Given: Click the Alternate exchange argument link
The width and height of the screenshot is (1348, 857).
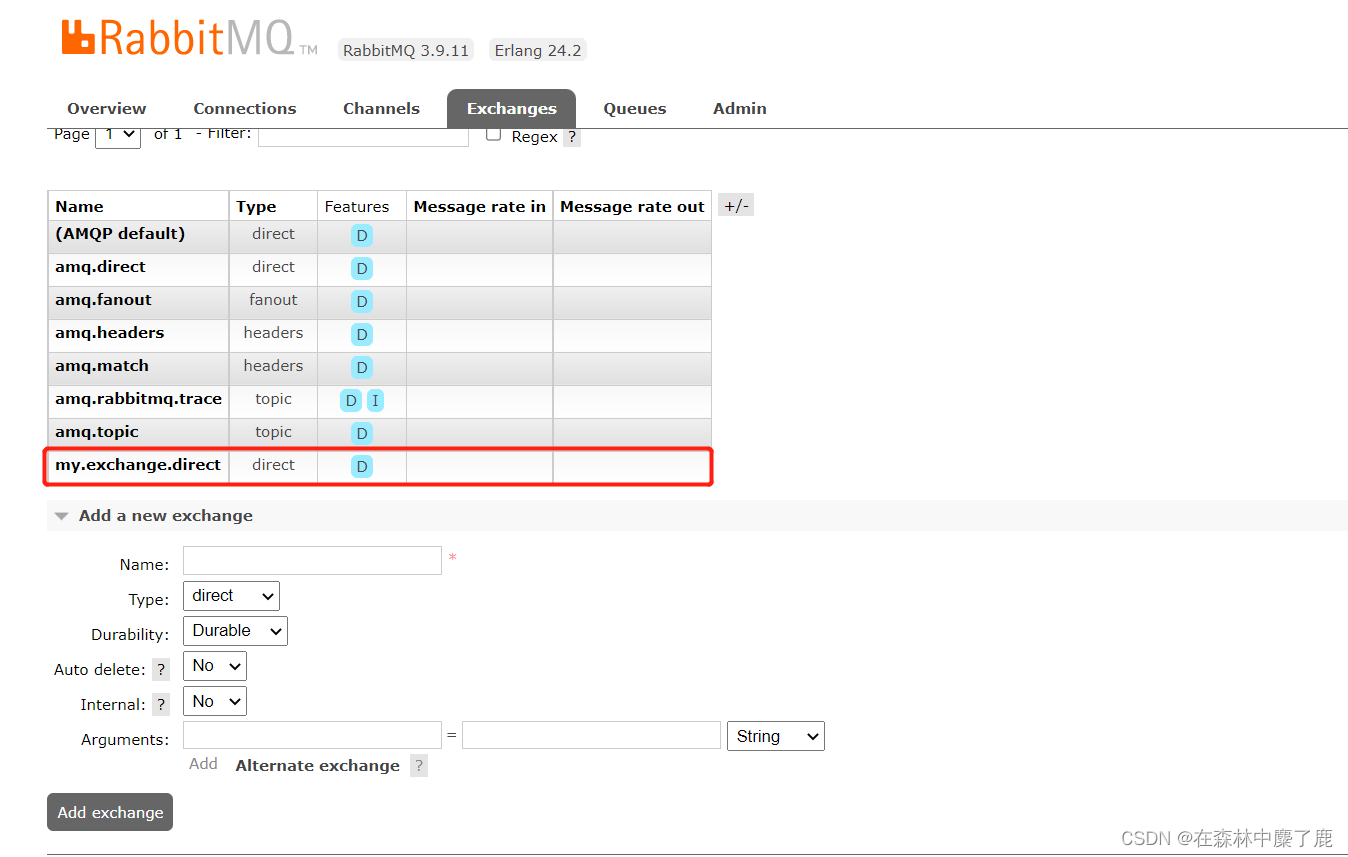Looking at the screenshot, I should [x=318, y=766].
